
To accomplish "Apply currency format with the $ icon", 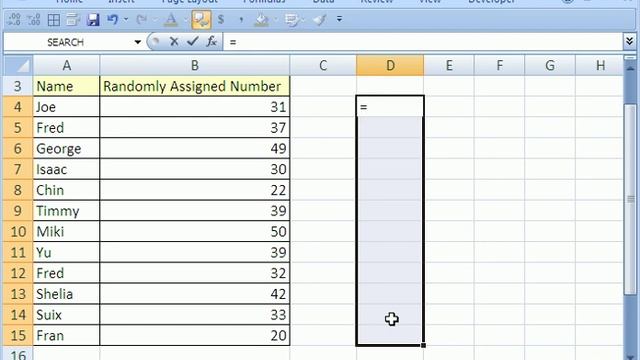I will click(221, 19).
